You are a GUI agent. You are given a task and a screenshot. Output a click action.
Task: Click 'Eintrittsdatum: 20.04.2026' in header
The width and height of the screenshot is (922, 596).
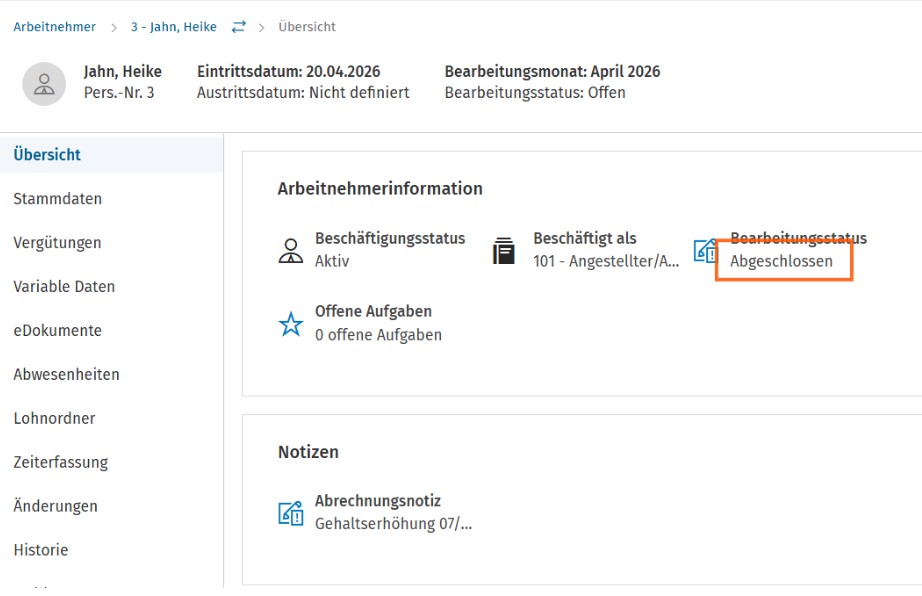point(289,71)
